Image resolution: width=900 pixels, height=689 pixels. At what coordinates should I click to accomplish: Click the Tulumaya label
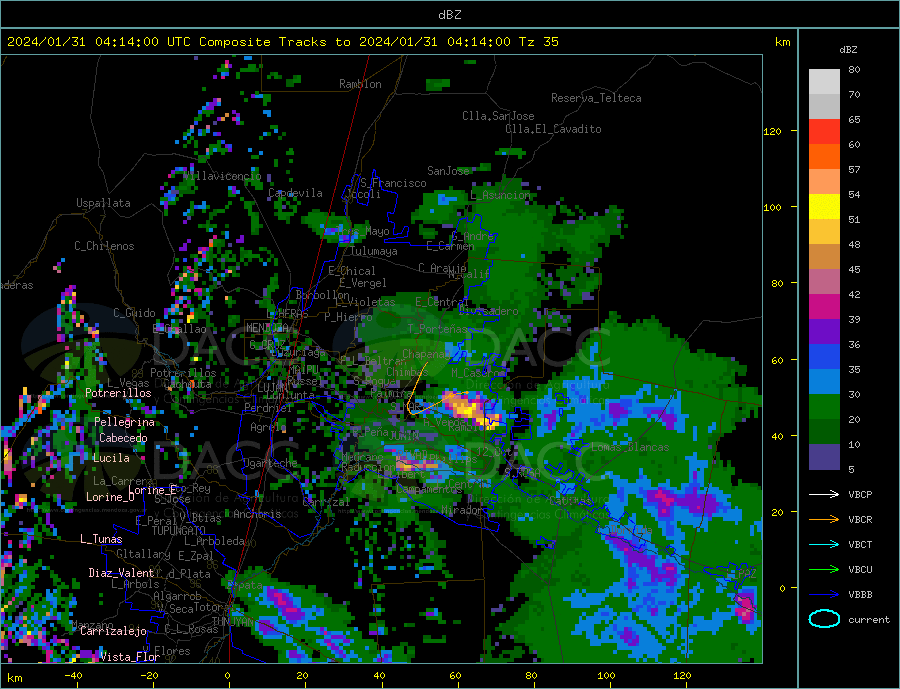tap(373, 251)
